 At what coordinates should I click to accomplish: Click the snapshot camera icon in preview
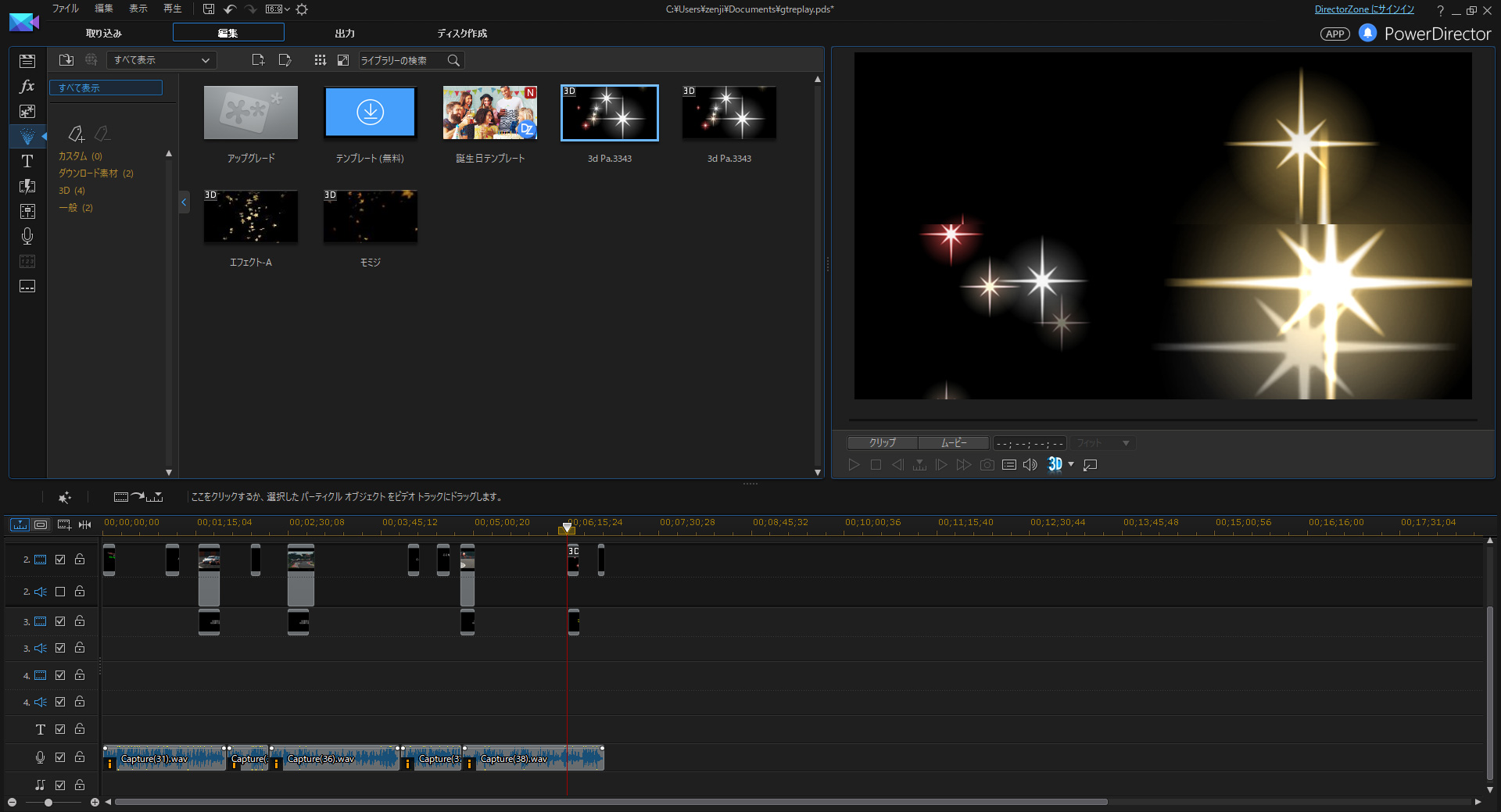(987, 465)
